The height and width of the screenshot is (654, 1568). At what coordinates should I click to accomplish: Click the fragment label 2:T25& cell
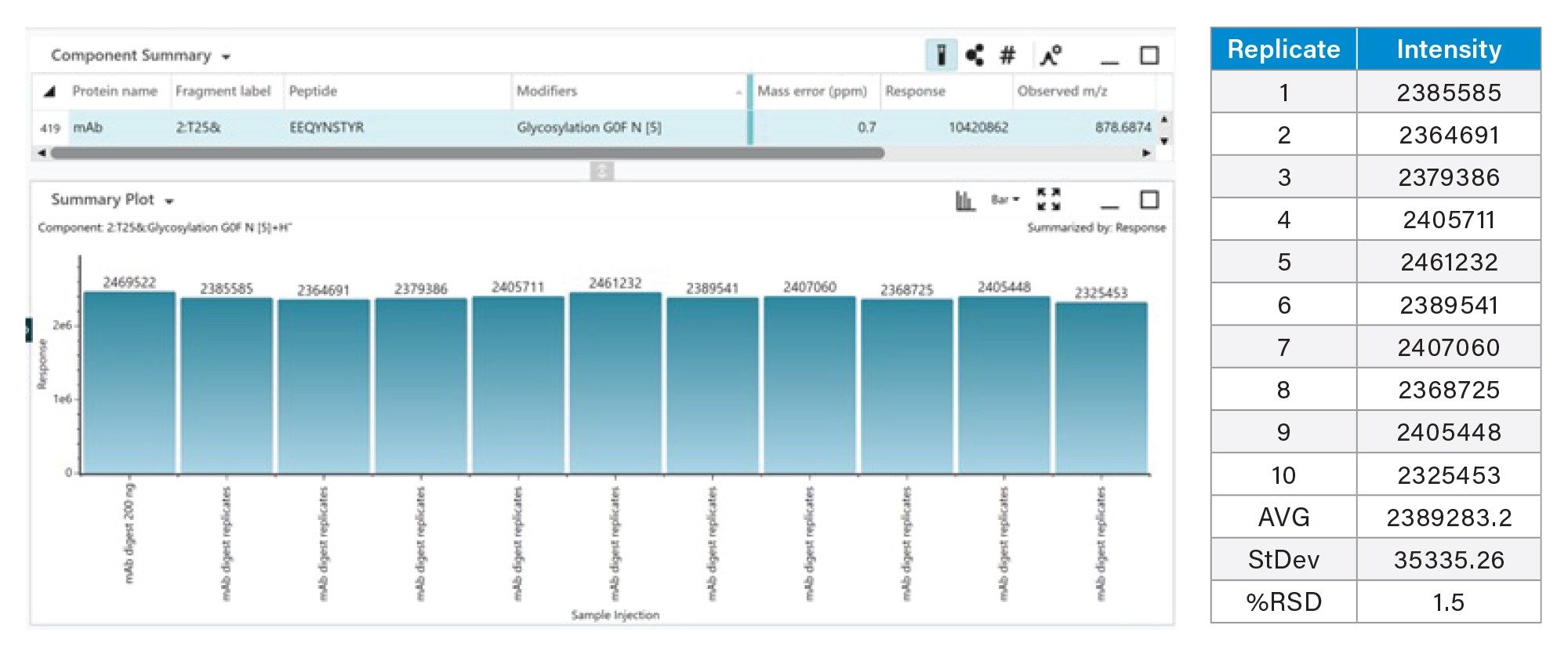[198, 127]
